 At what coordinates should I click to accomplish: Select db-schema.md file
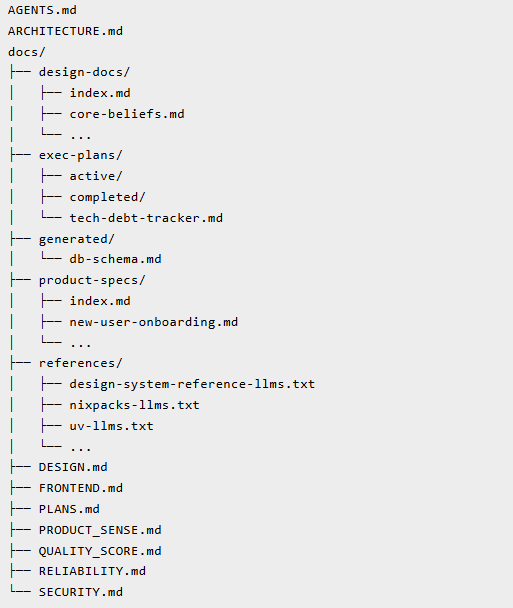tap(115, 259)
